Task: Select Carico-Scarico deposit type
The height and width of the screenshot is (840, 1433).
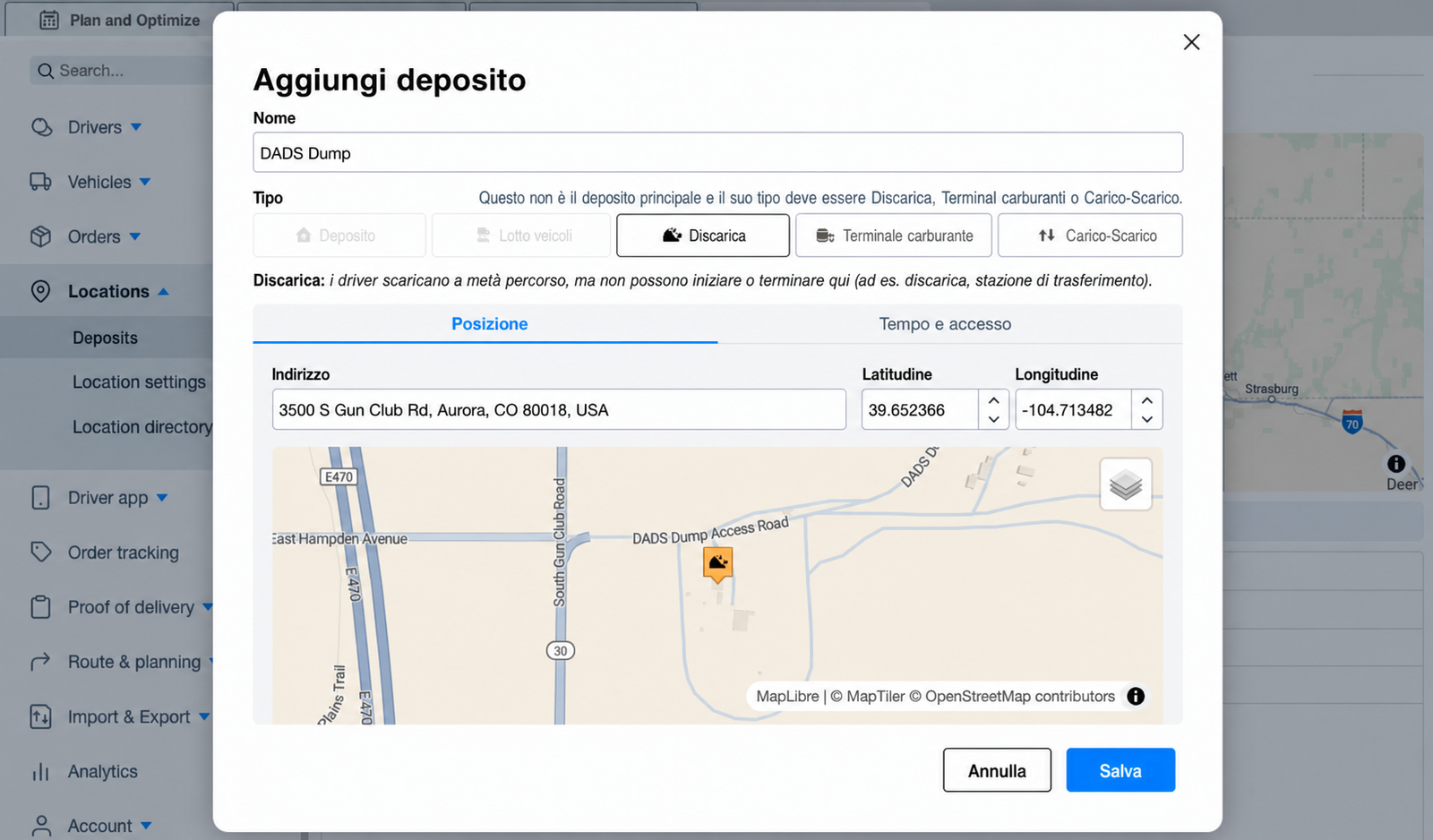Action: pos(1090,236)
